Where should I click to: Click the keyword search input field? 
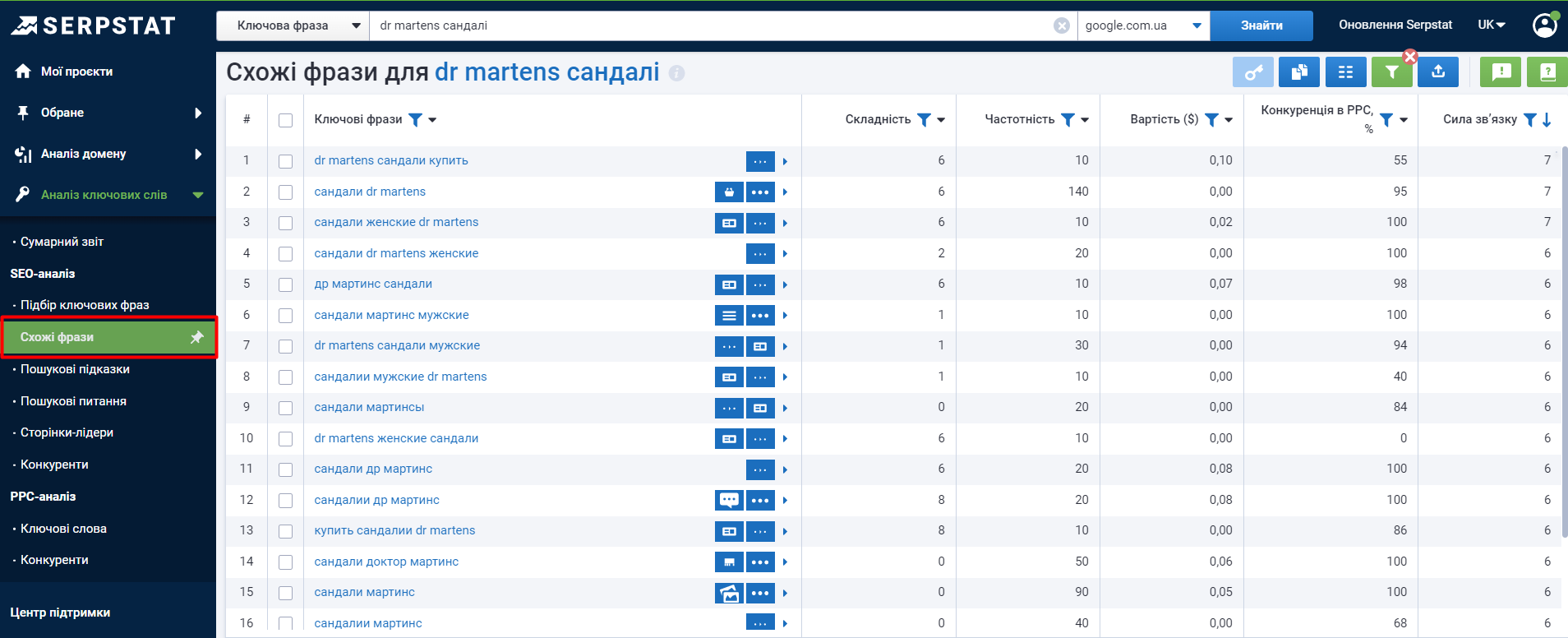click(x=711, y=25)
